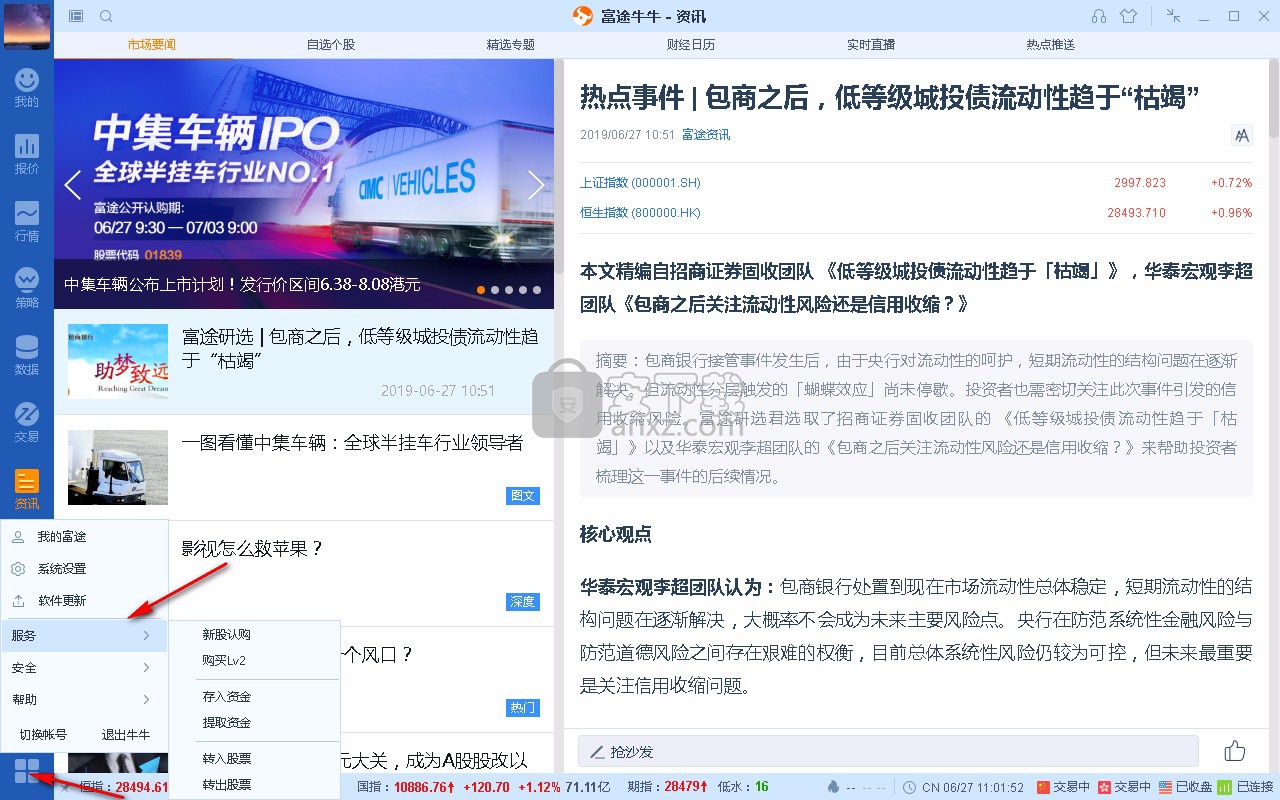Choose 存入资金 in the submenu
Screen dimensions: 1280x800
point(226,697)
